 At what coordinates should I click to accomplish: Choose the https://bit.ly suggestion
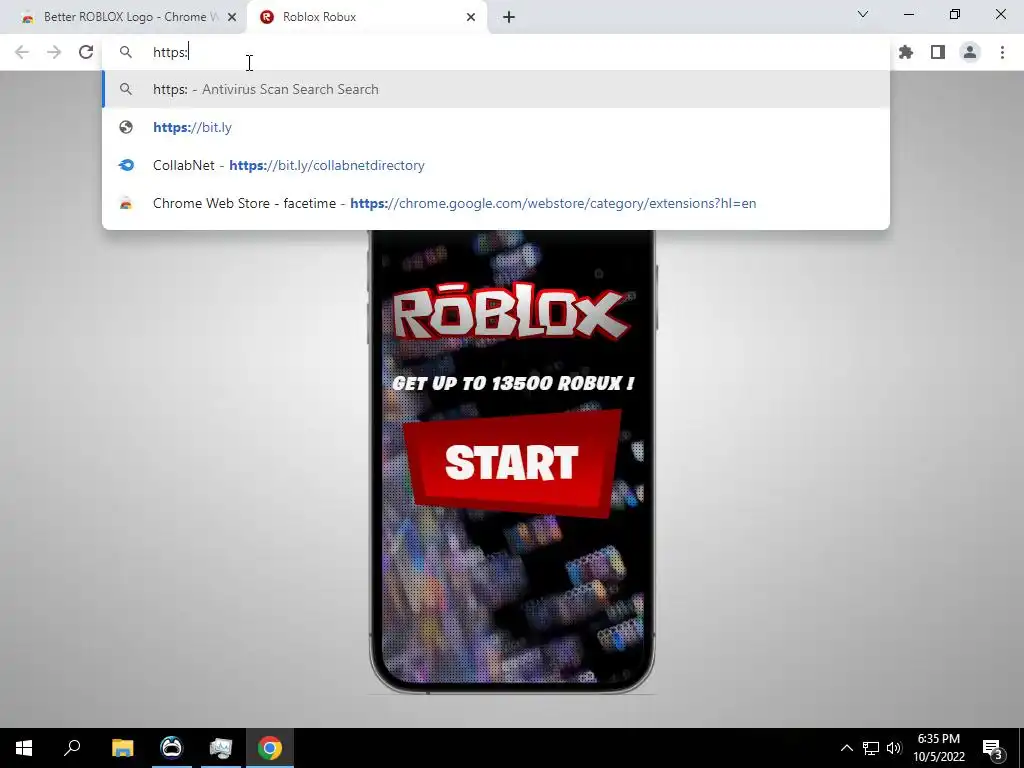[x=496, y=127]
